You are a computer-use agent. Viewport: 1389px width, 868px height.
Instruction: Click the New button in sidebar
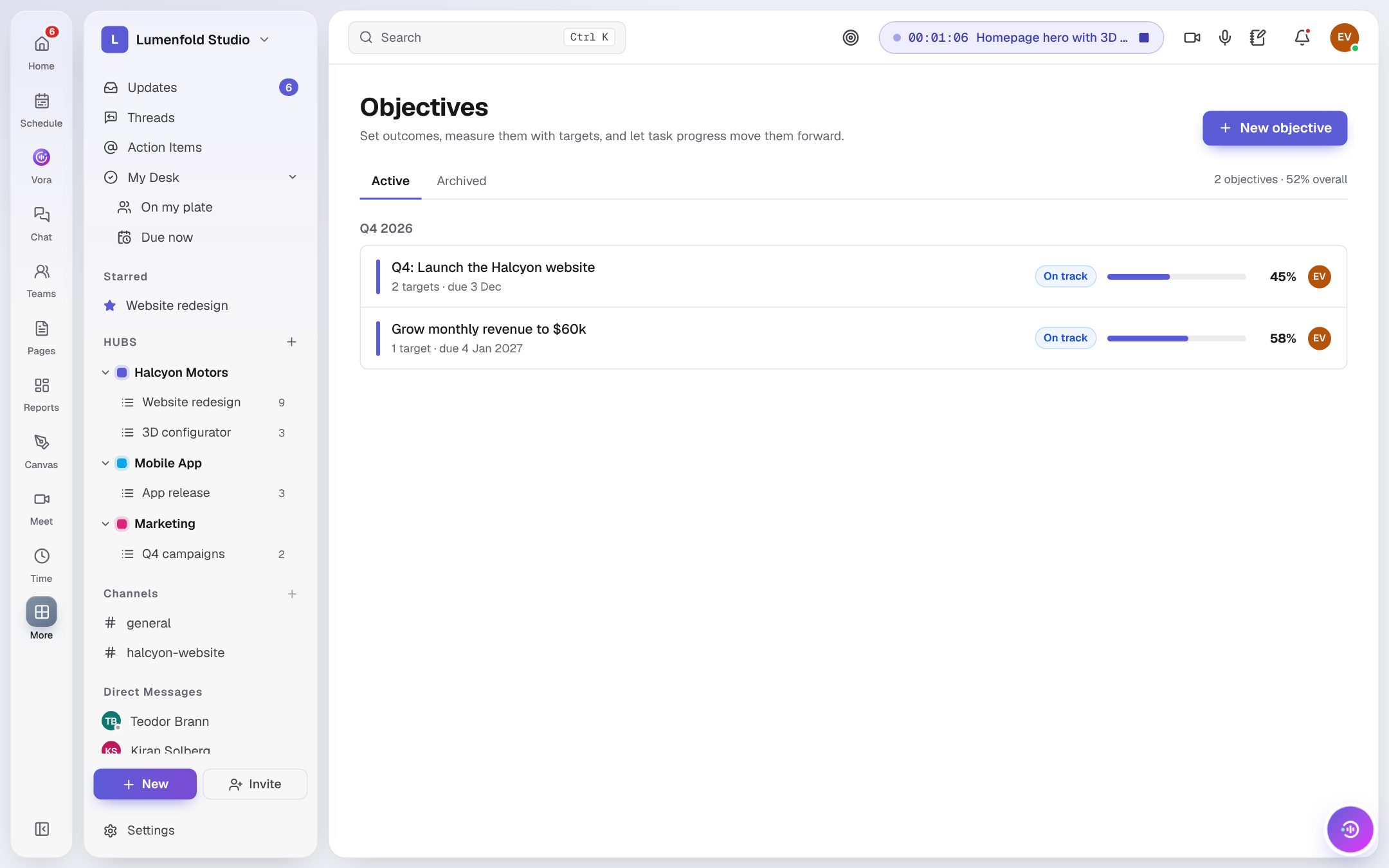pyautogui.click(x=145, y=784)
